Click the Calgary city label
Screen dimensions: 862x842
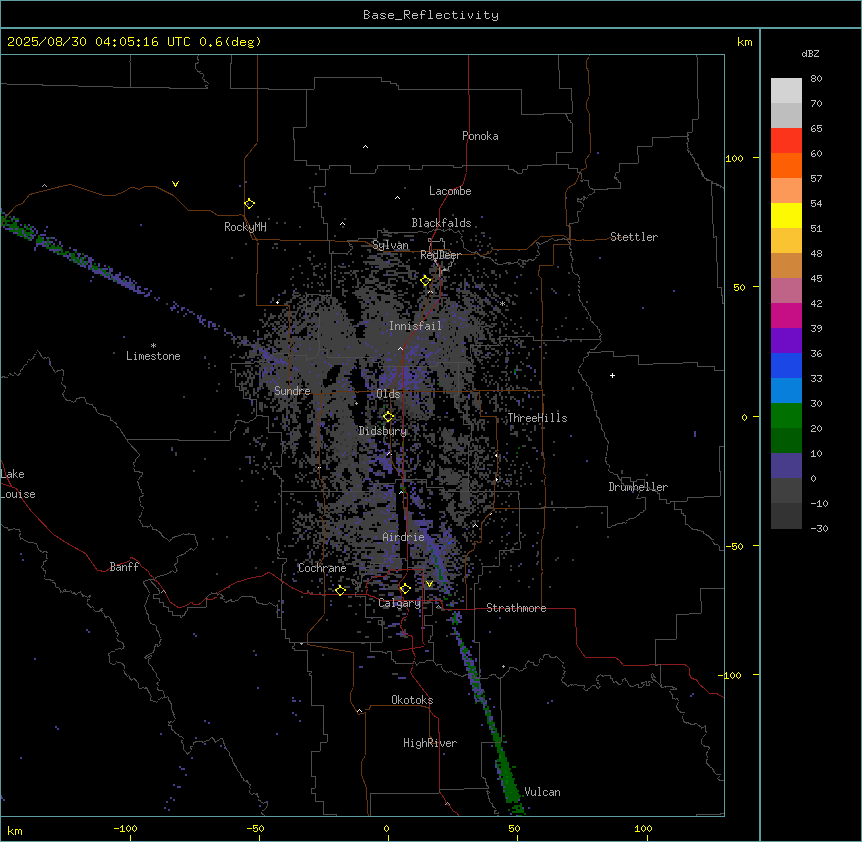click(x=399, y=603)
